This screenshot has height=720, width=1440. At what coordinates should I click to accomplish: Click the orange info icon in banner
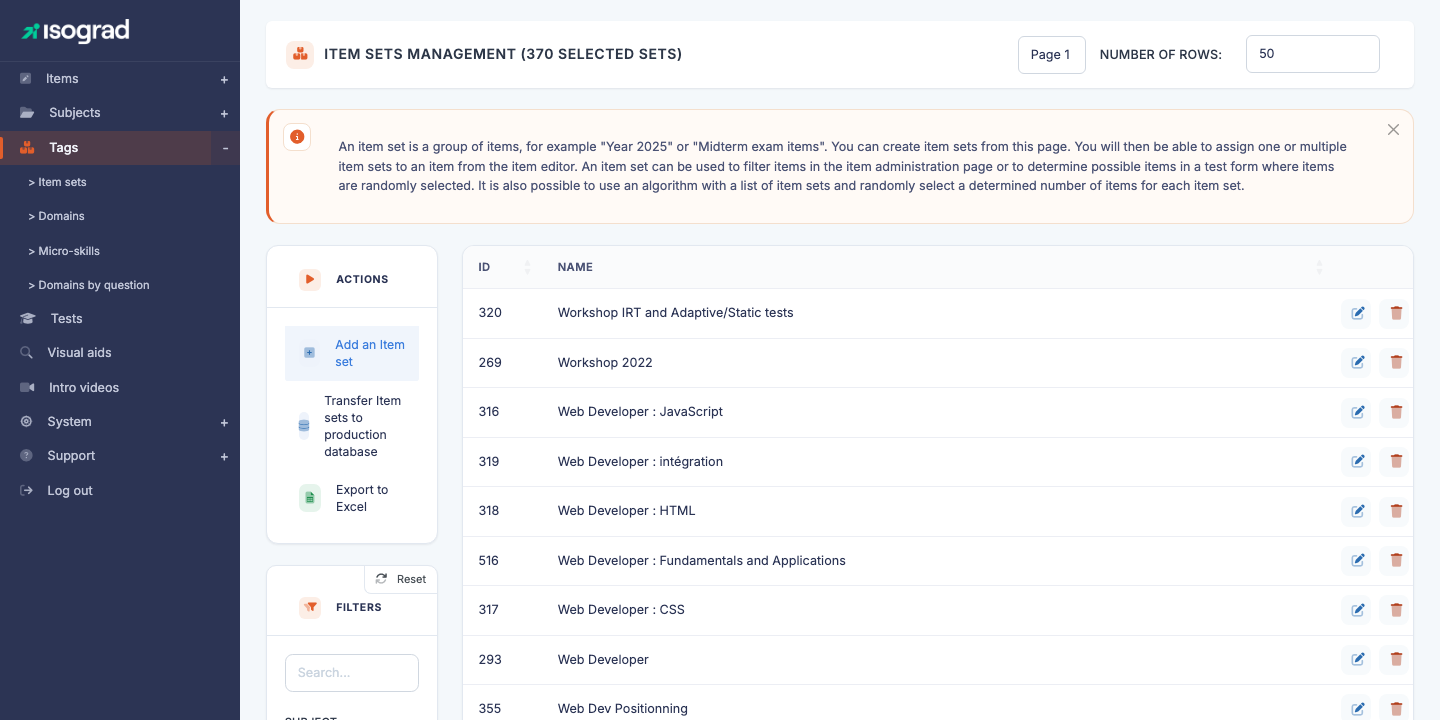point(297,137)
